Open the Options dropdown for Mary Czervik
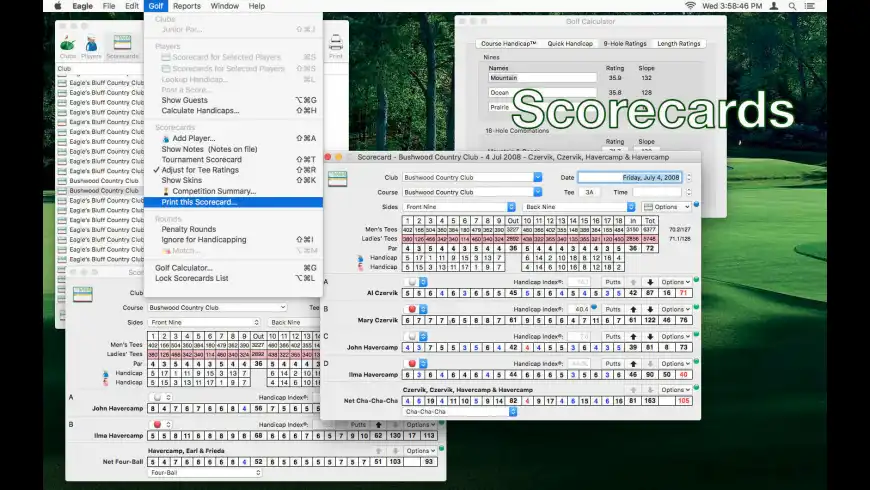Image resolution: width=870 pixels, height=490 pixels. point(675,309)
